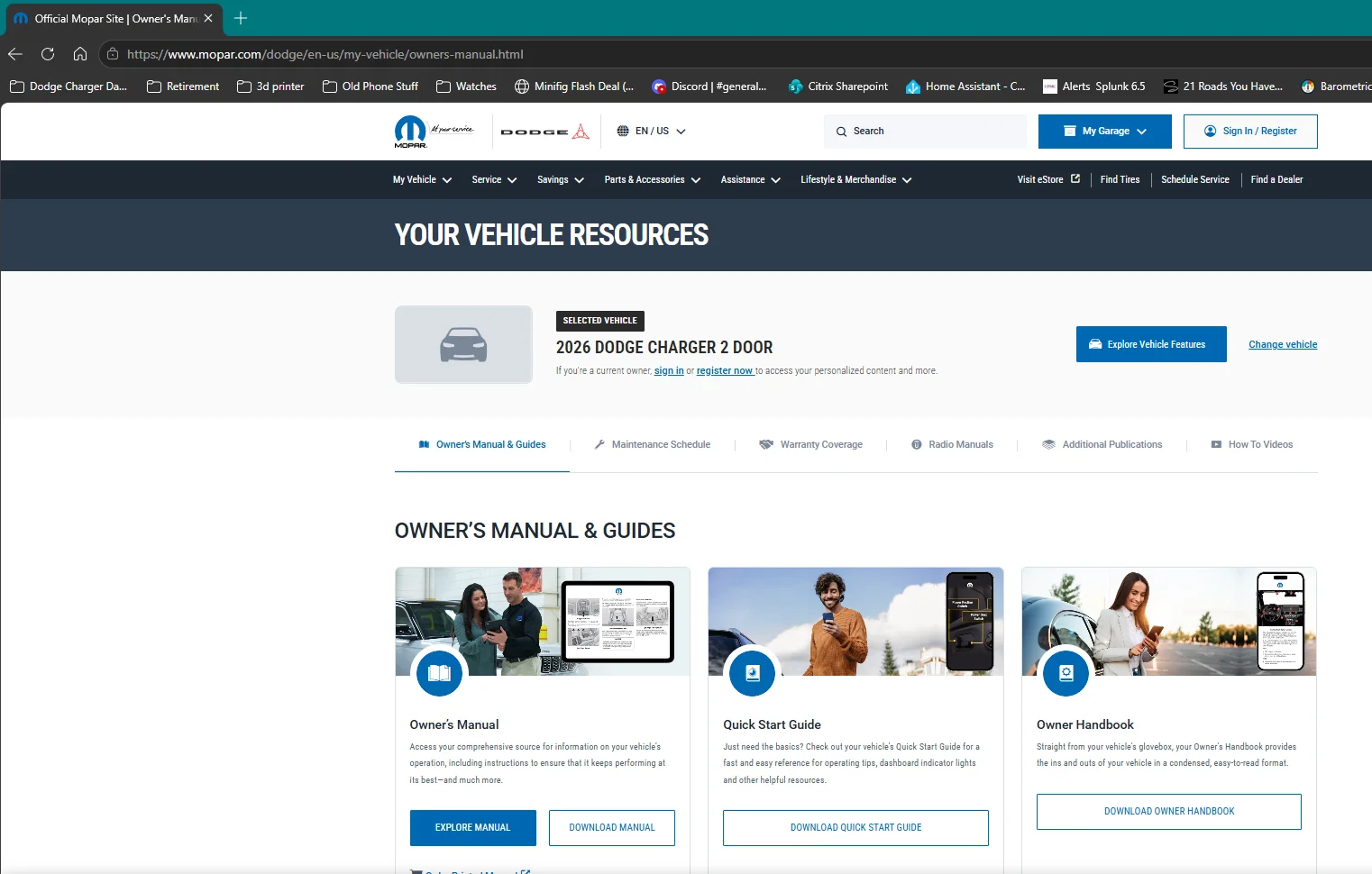Viewport: 1372px width, 874px height.
Task: Click the Sign In / Register button
Action: 1250,132
